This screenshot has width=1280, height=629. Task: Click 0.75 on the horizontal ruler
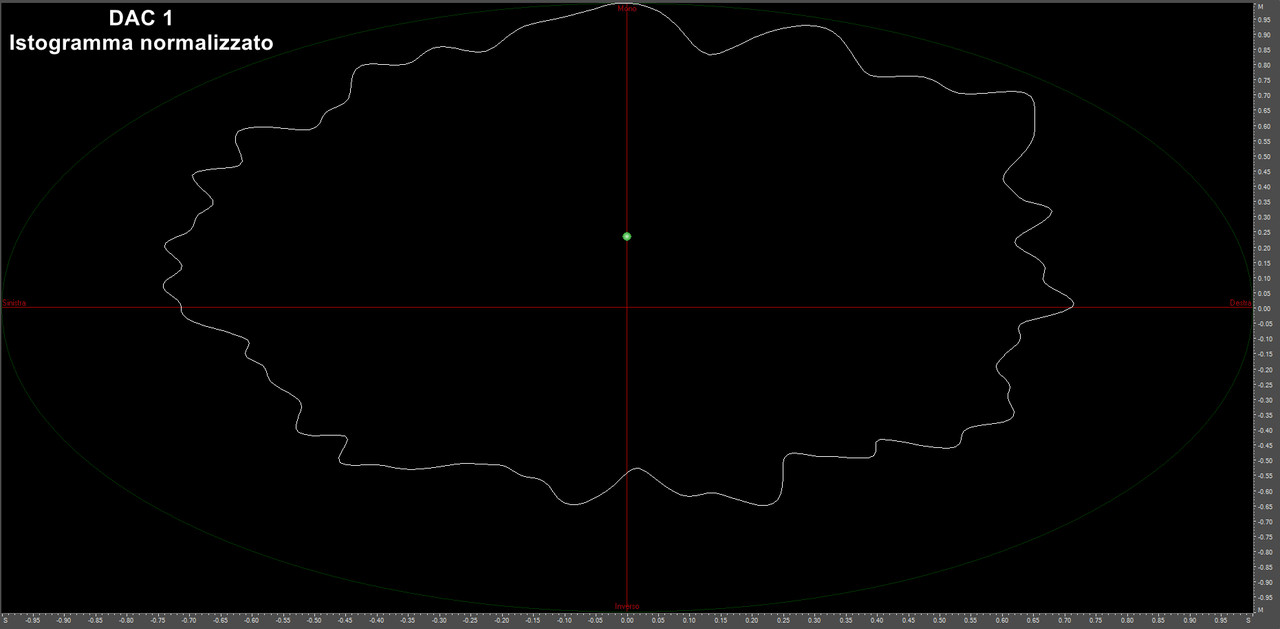pos(1096,621)
